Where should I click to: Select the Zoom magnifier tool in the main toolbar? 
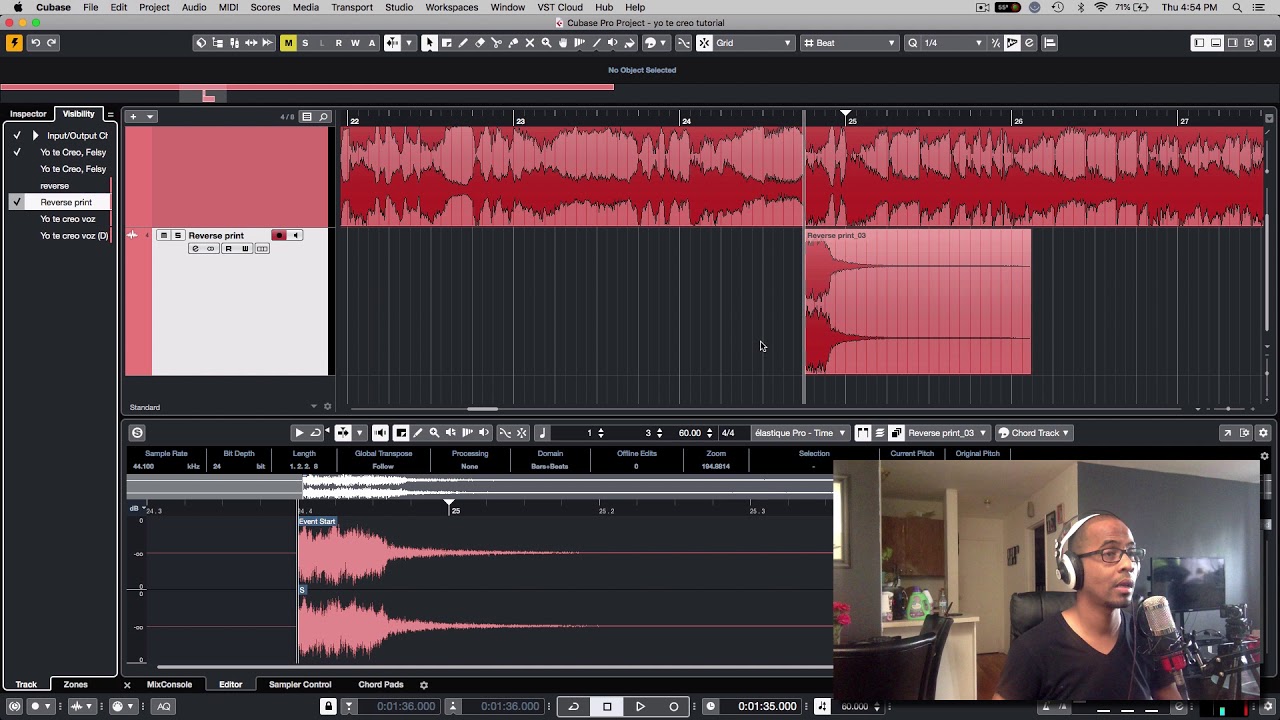[x=546, y=43]
